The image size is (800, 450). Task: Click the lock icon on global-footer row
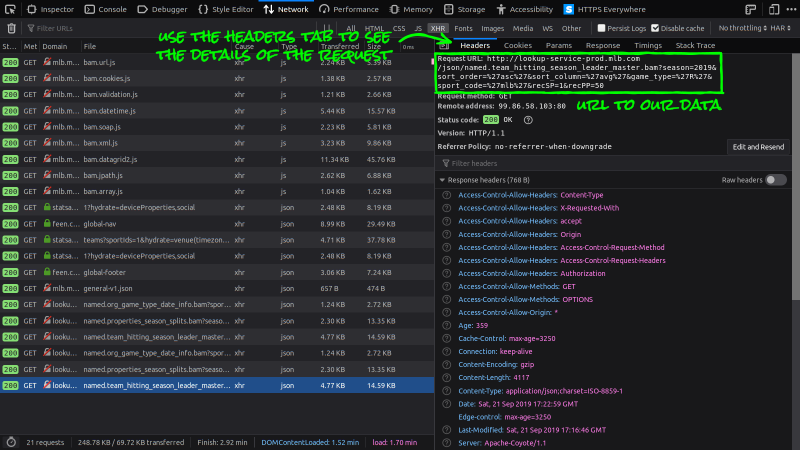(x=47, y=272)
